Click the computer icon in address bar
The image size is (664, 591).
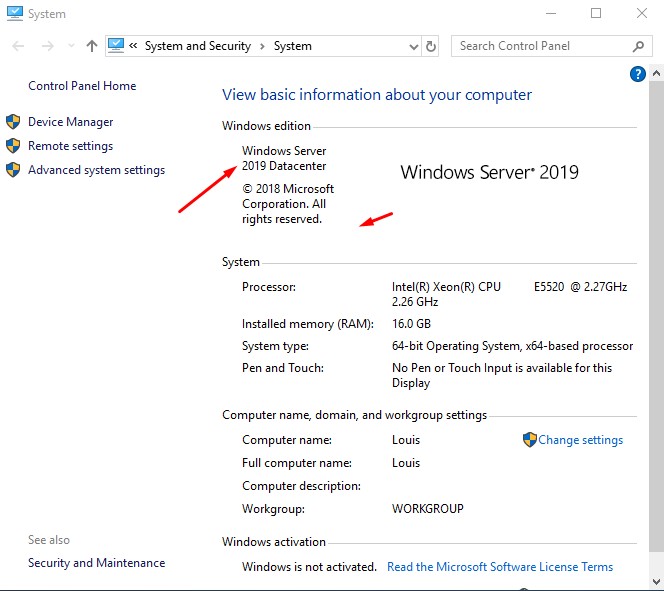116,46
